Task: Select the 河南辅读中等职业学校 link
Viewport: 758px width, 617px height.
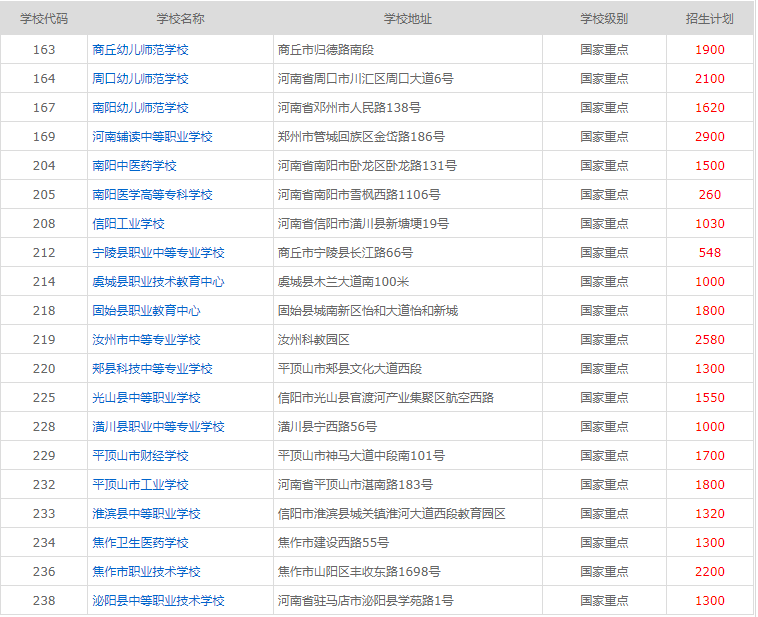Action: 152,136
